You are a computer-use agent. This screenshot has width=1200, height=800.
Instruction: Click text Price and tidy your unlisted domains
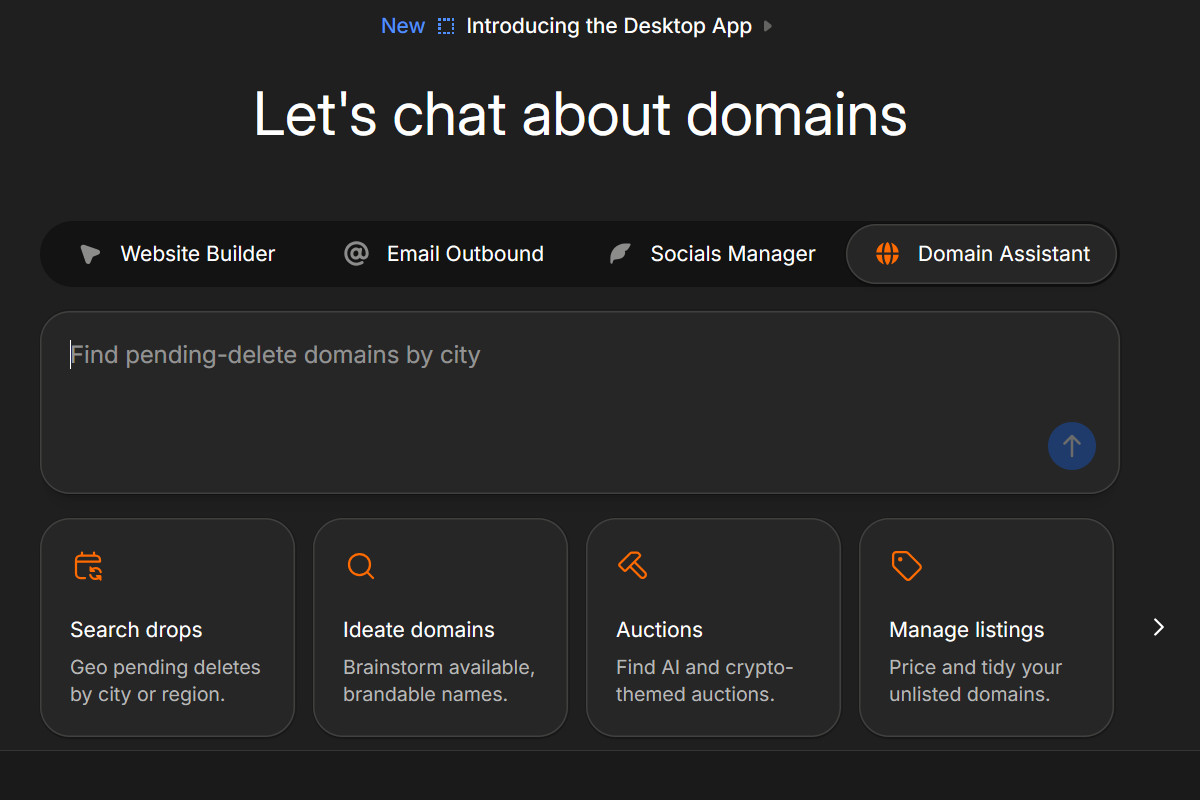pyautogui.click(x=975, y=681)
